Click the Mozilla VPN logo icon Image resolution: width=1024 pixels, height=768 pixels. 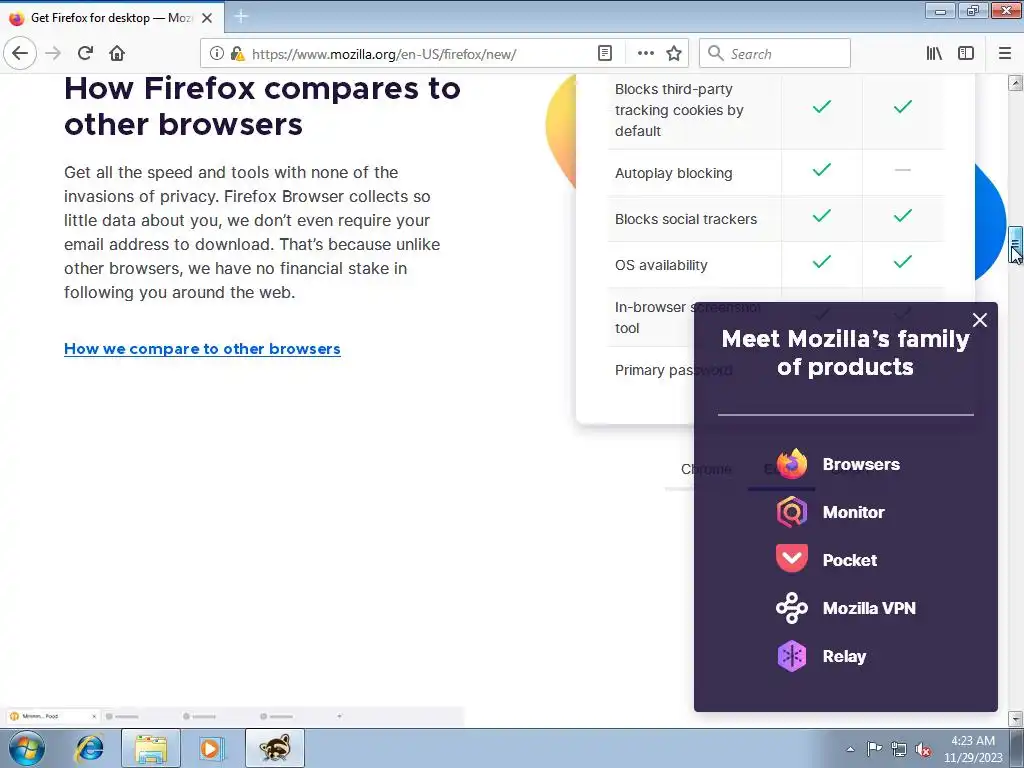[792, 607]
